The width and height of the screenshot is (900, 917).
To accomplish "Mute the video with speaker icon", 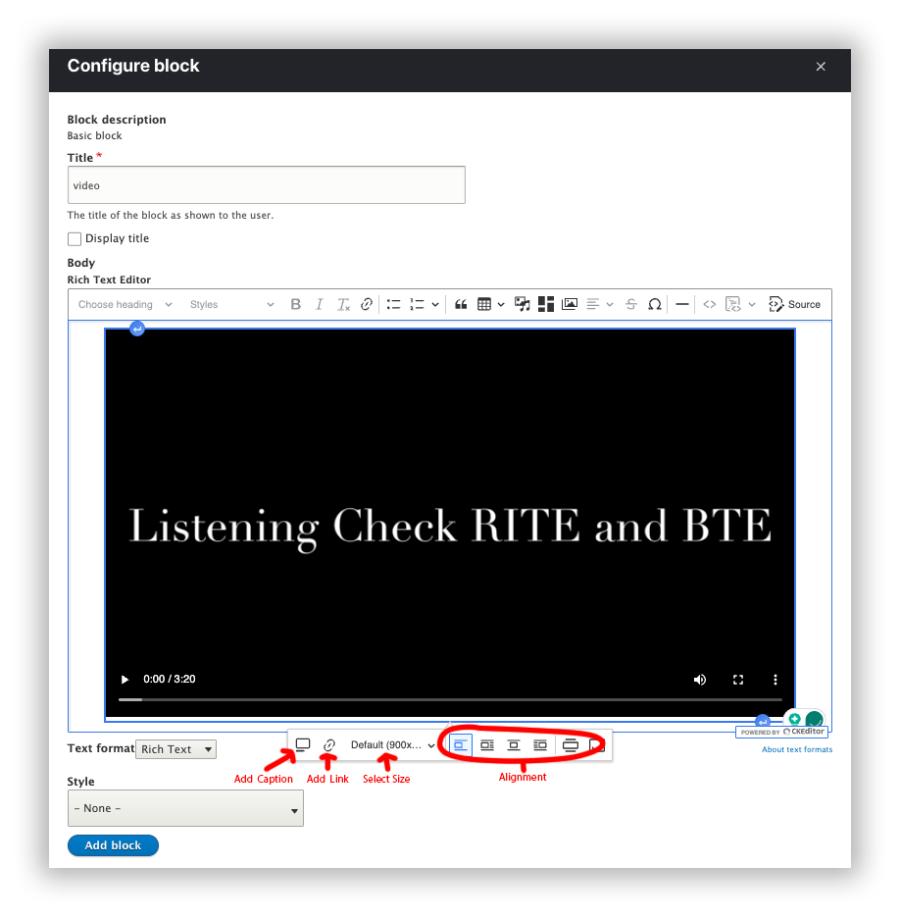I will 700,680.
